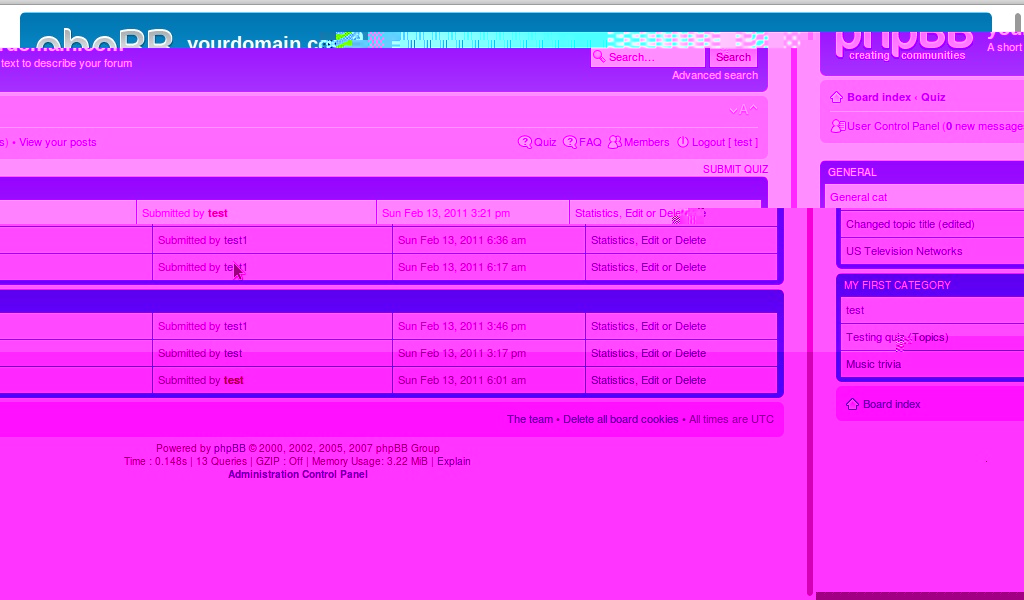The width and height of the screenshot is (1024, 600).
Task: Click View your posts link
Action: [57, 142]
